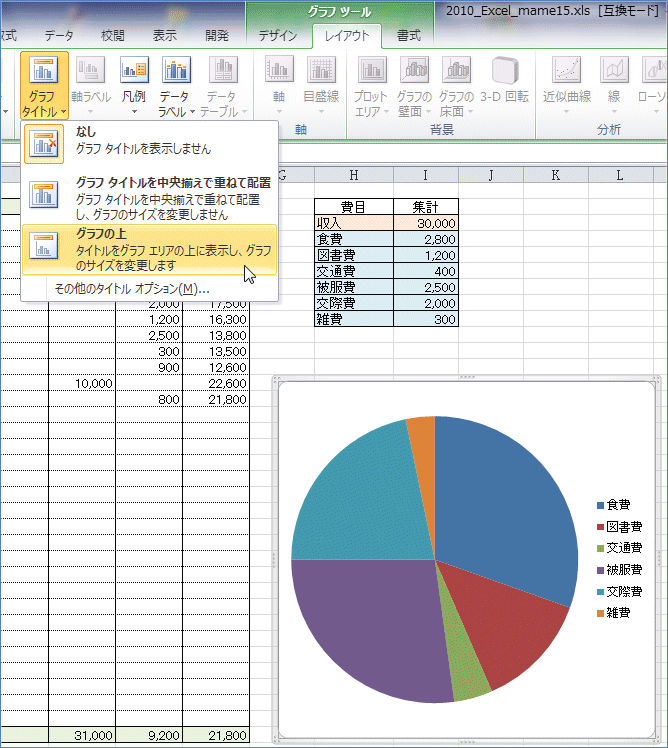668x748 pixels.
Task: Expand the グラフ タイトル dropdown arrow
Action: pyautogui.click(x=63, y=112)
